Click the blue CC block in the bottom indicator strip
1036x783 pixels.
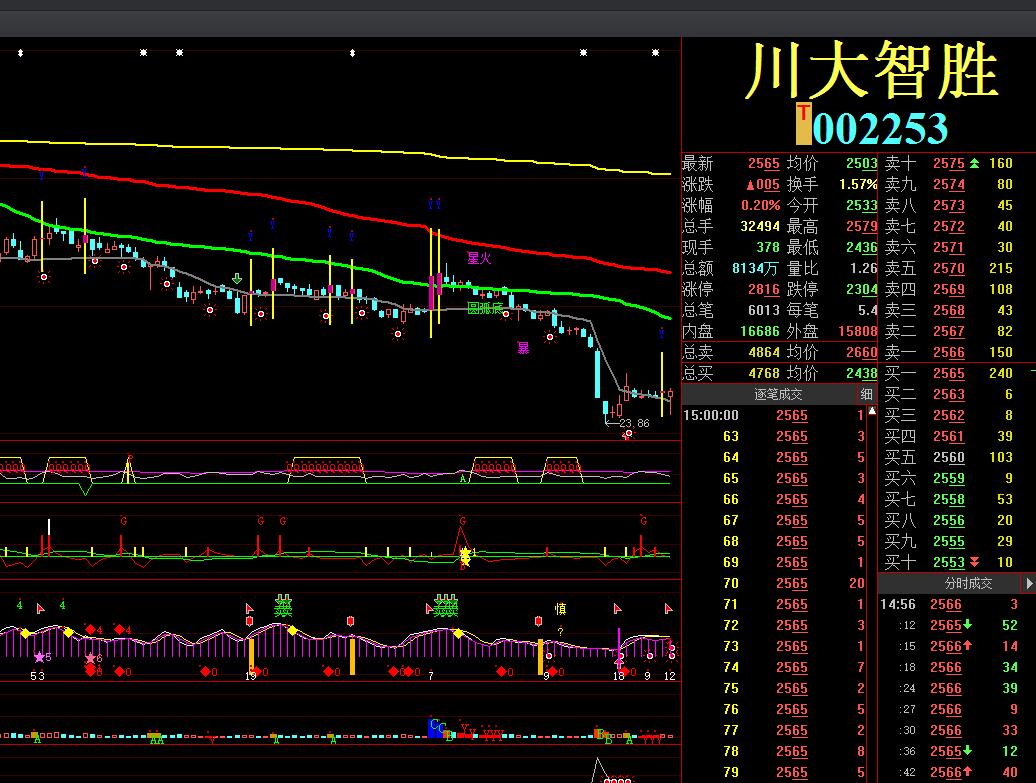point(437,727)
